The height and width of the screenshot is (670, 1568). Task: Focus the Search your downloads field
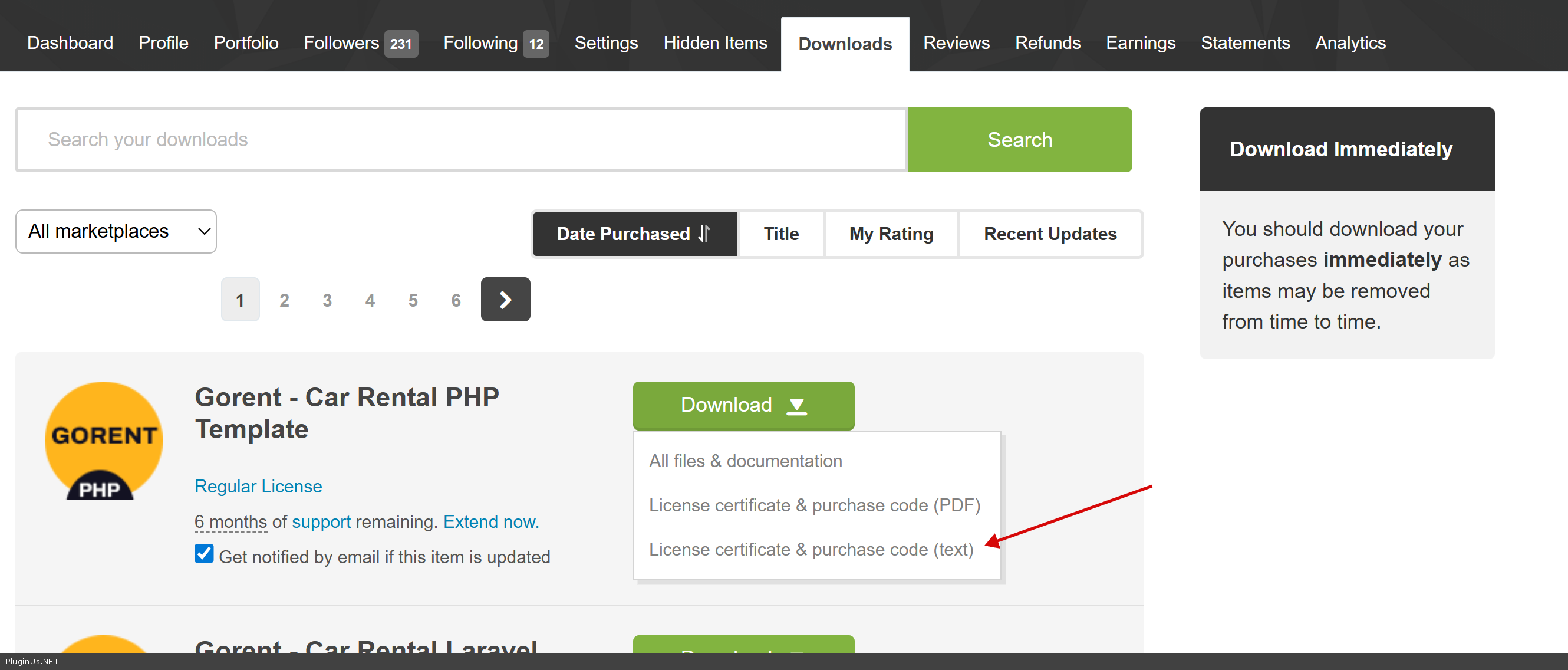pyautogui.click(x=462, y=139)
